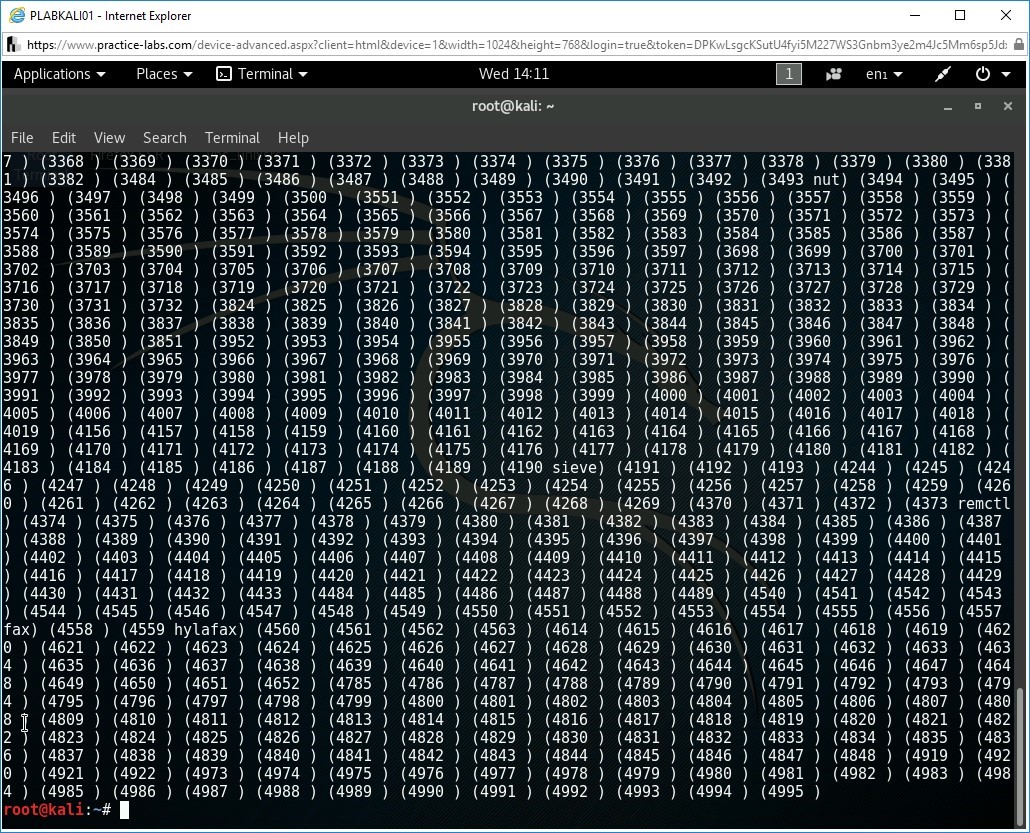The image size is (1030, 833).
Task: Minimize the Internet Explorer window
Action: (x=915, y=15)
